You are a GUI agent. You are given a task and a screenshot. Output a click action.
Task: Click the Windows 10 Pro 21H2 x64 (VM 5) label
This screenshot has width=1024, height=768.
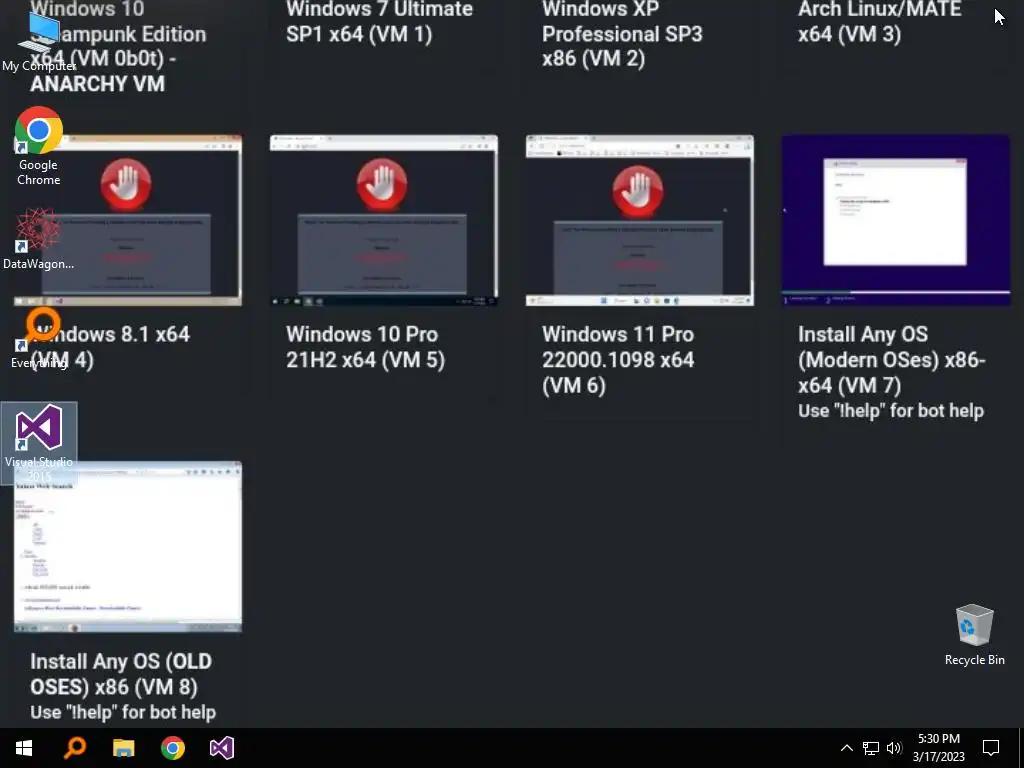point(366,347)
